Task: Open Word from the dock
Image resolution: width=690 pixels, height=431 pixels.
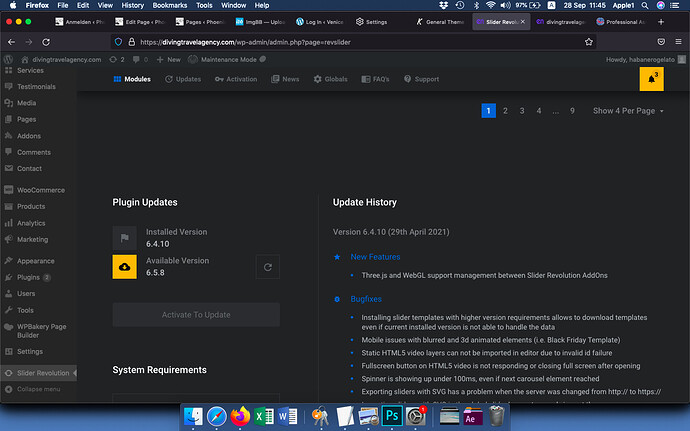Action: pyautogui.click(x=287, y=416)
